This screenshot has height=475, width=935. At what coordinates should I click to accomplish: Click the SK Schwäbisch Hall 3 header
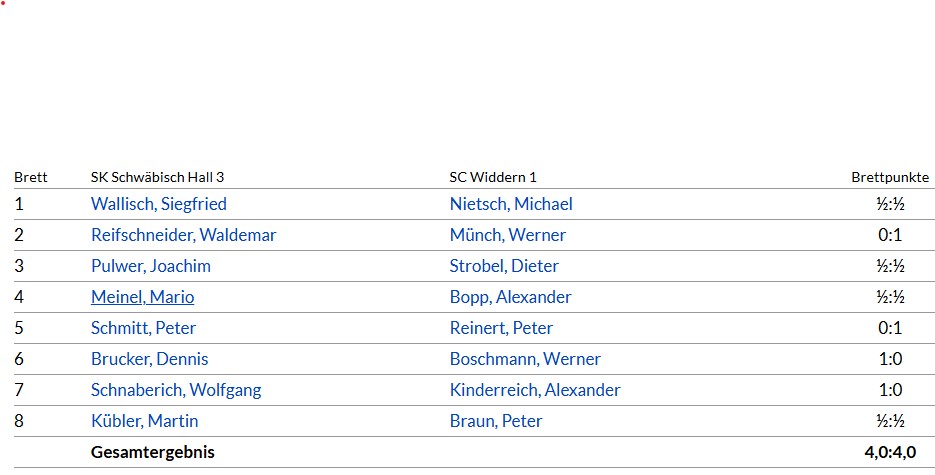coord(157,178)
